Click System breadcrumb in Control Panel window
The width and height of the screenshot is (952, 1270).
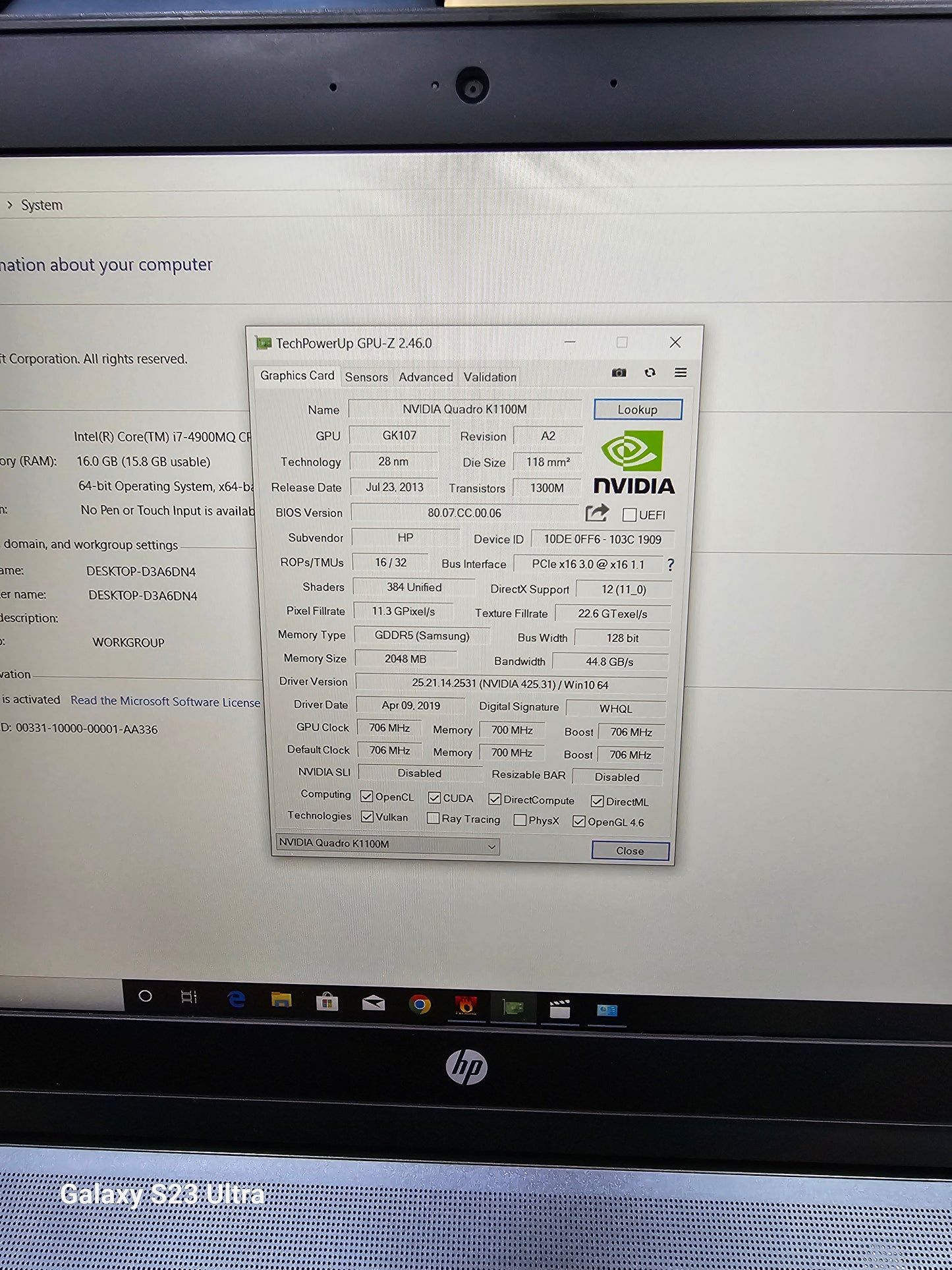[42, 205]
